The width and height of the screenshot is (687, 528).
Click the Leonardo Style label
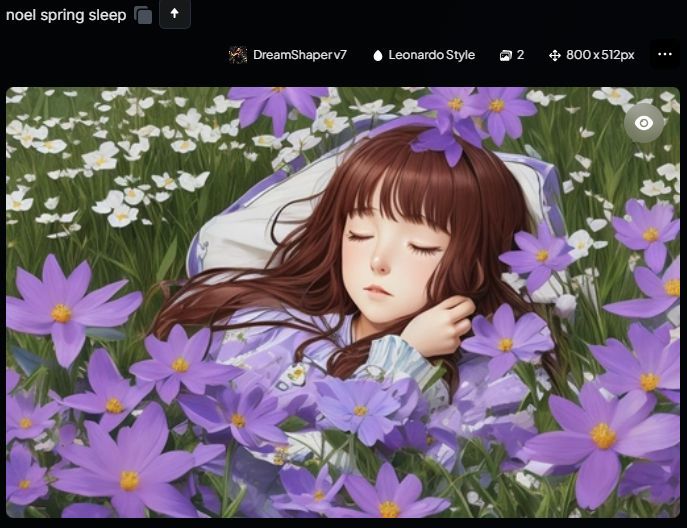pyautogui.click(x=431, y=55)
